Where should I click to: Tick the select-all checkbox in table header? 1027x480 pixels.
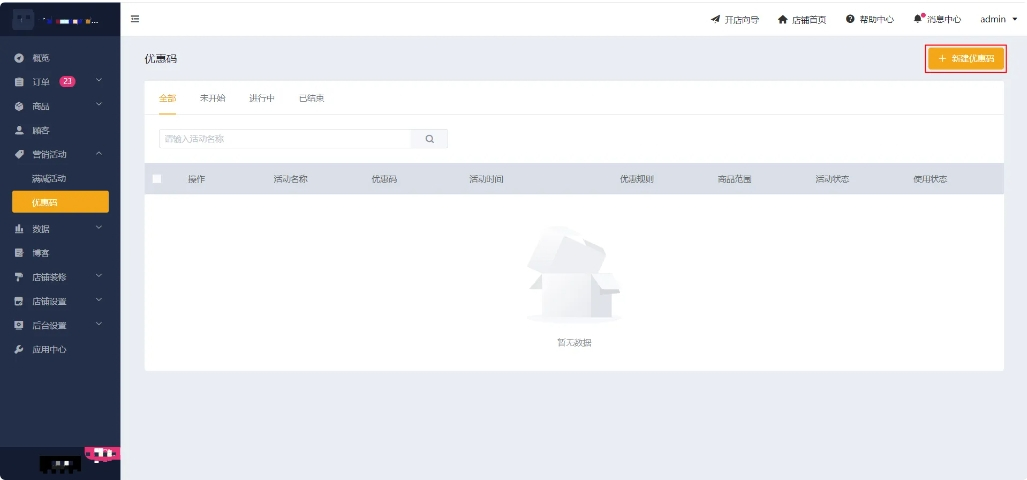click(157, 179)
